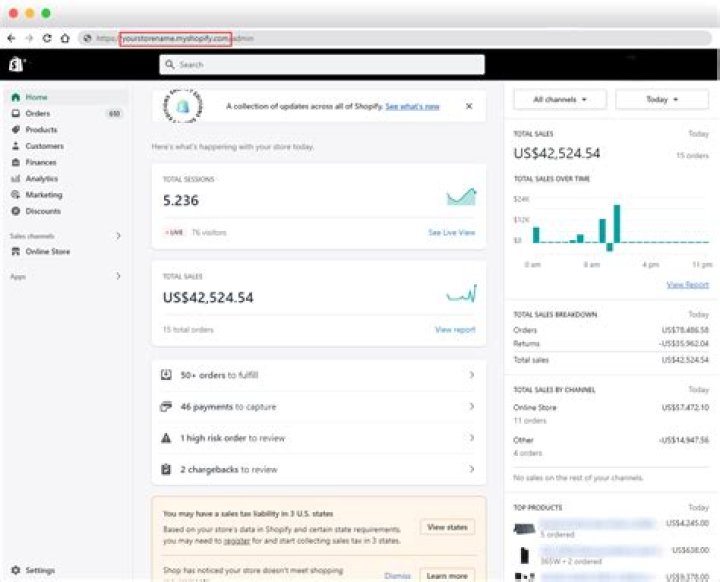Open the Today date range dropdown
The height and width of the screenshot is (582, 720).
click(x=661, y=99)
